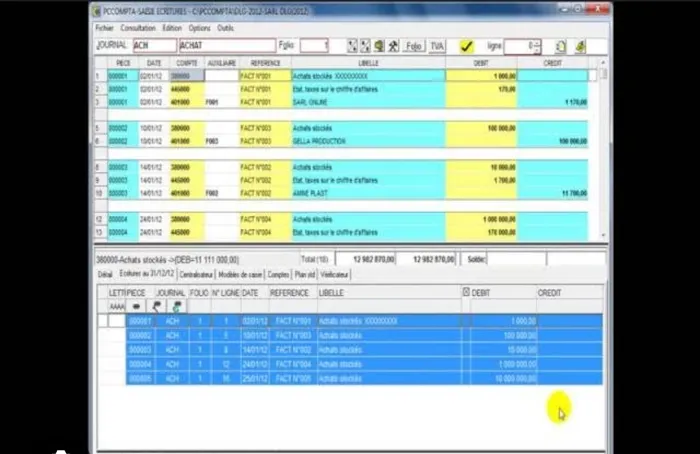This screenshot has width=700, height=454.
Task: Increase the ligne spinner value
Action: [537, 43]
